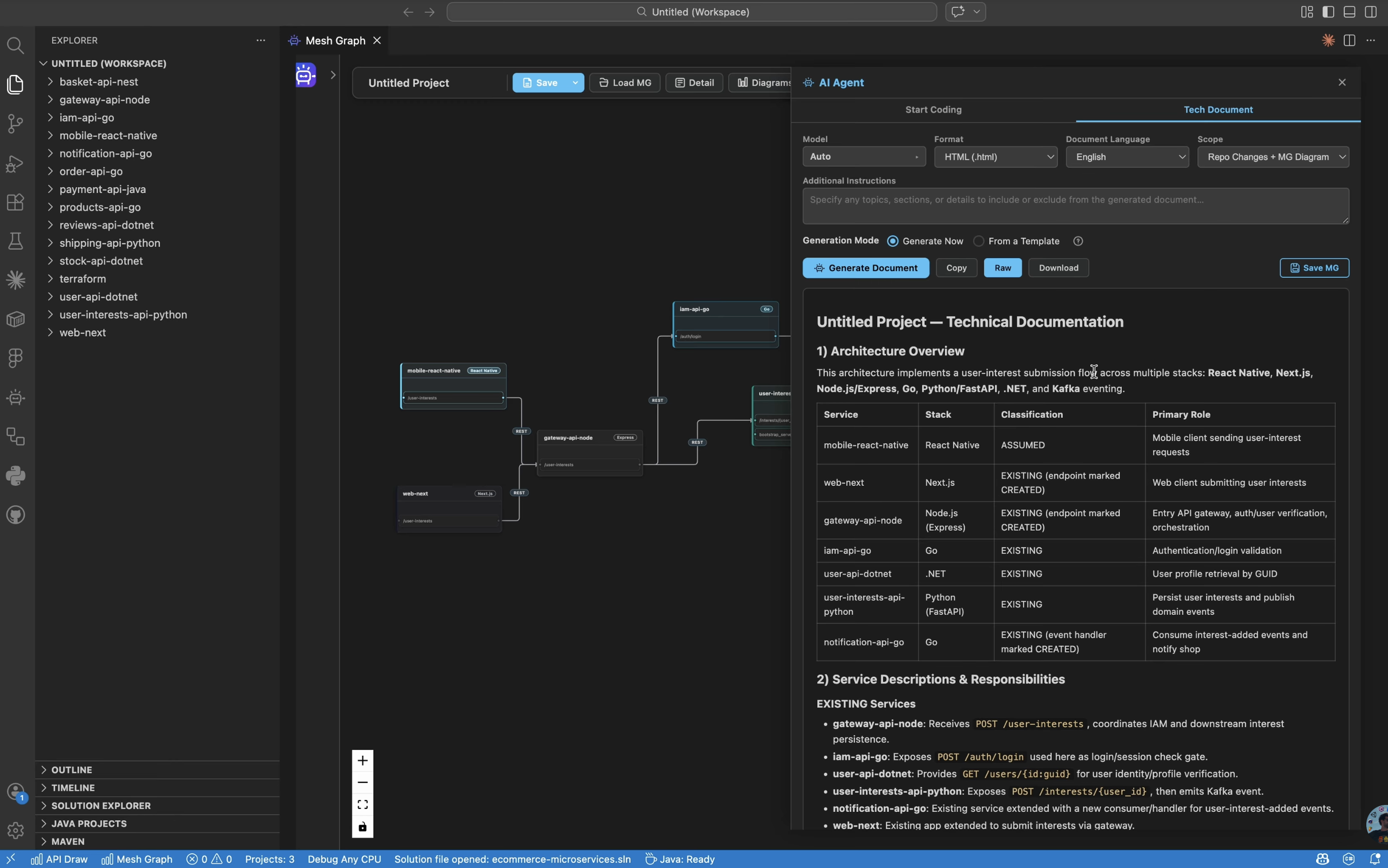The image size is (1388, 868).
Task: Open the Source Control view
Action: 15,124
